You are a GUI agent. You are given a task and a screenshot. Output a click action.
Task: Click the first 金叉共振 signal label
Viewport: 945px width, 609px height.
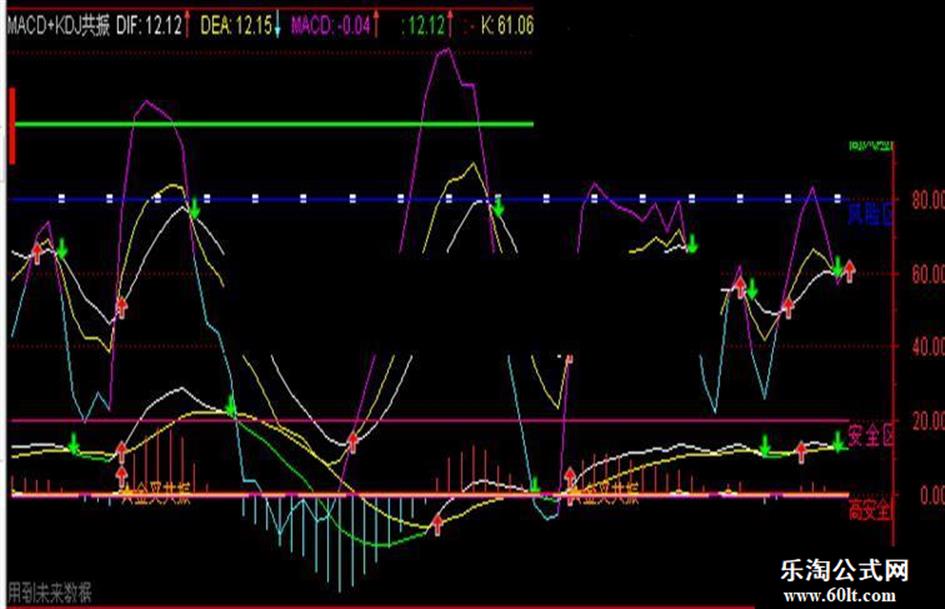(155, 495)
